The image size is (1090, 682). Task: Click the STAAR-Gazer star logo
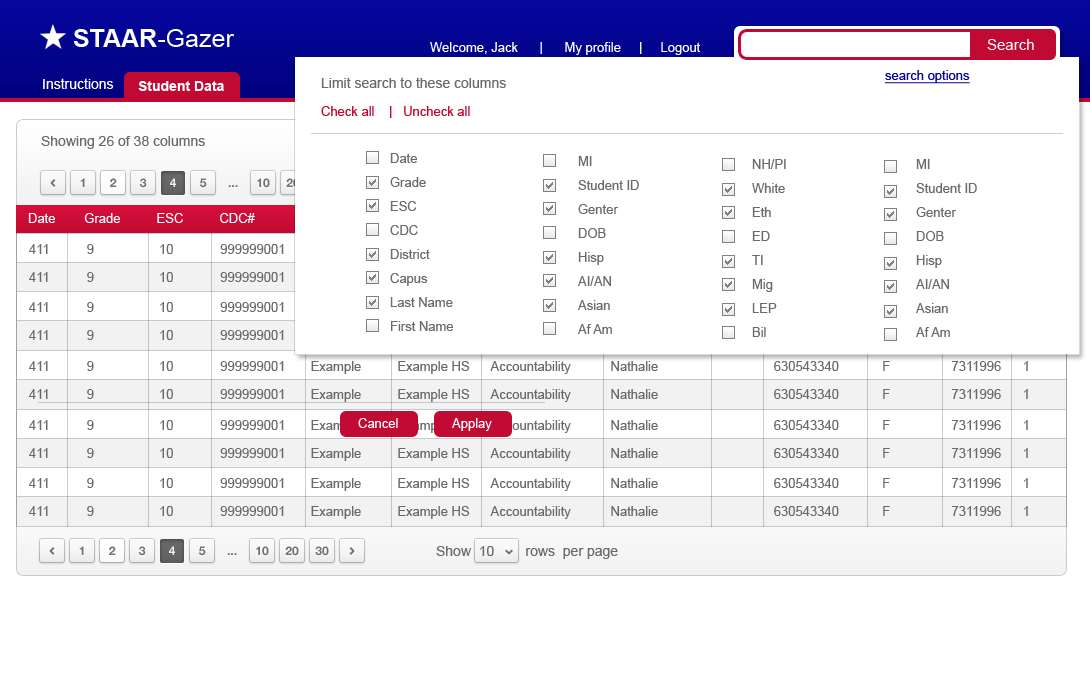coord(53,38)
